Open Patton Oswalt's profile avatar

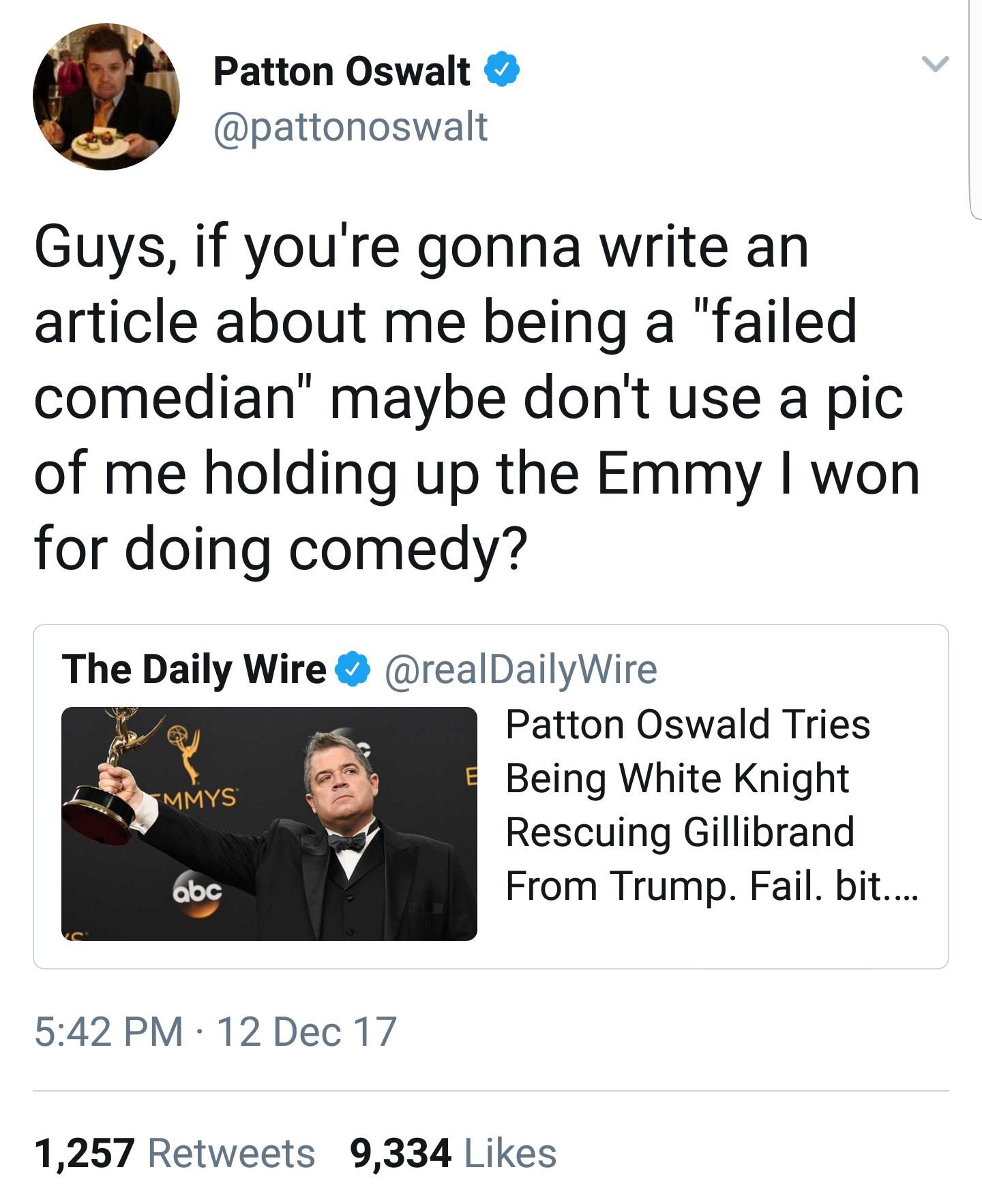tap(106, 97)
